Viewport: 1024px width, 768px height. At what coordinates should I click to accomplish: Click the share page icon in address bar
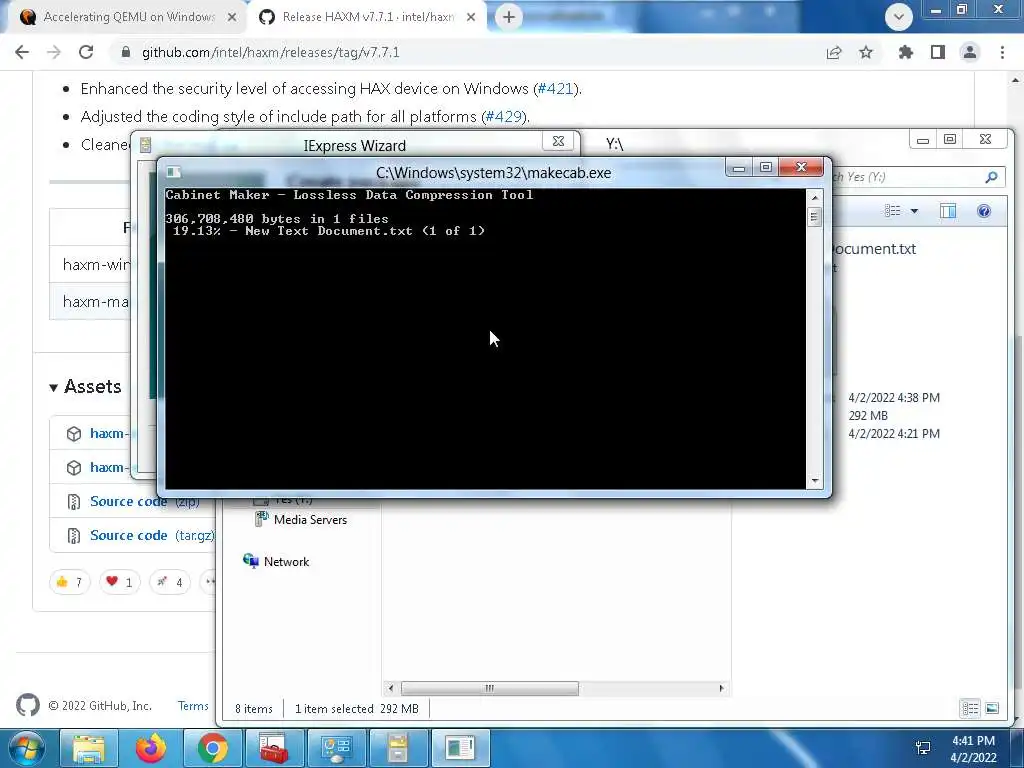click(x=834, y=52)
